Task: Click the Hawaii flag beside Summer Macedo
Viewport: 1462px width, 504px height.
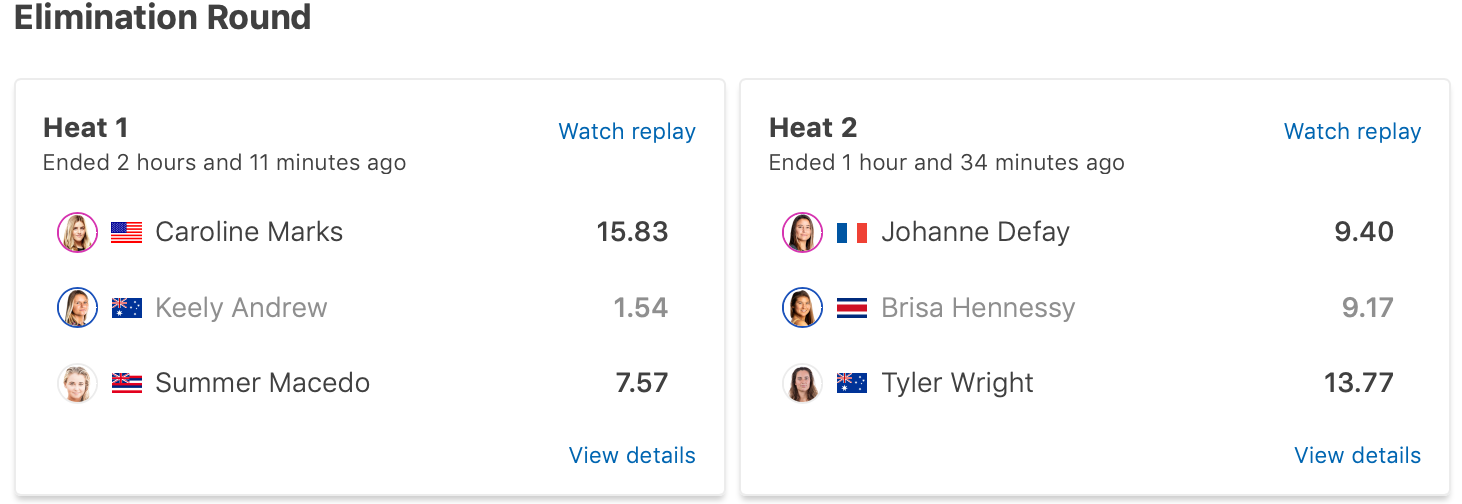Action: coord(126,383)
